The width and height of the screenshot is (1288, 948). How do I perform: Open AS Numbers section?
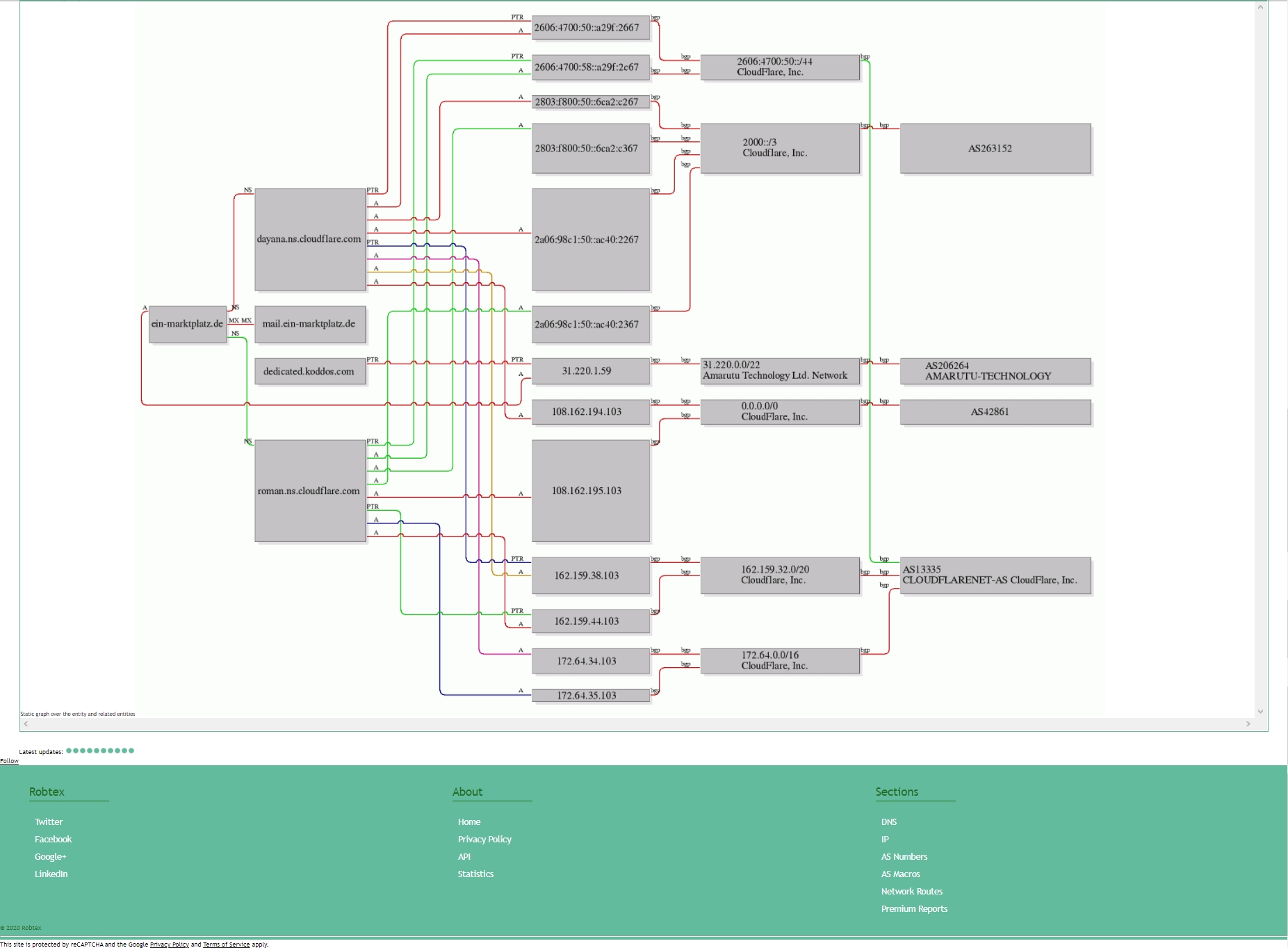click(x=904, y=856)
